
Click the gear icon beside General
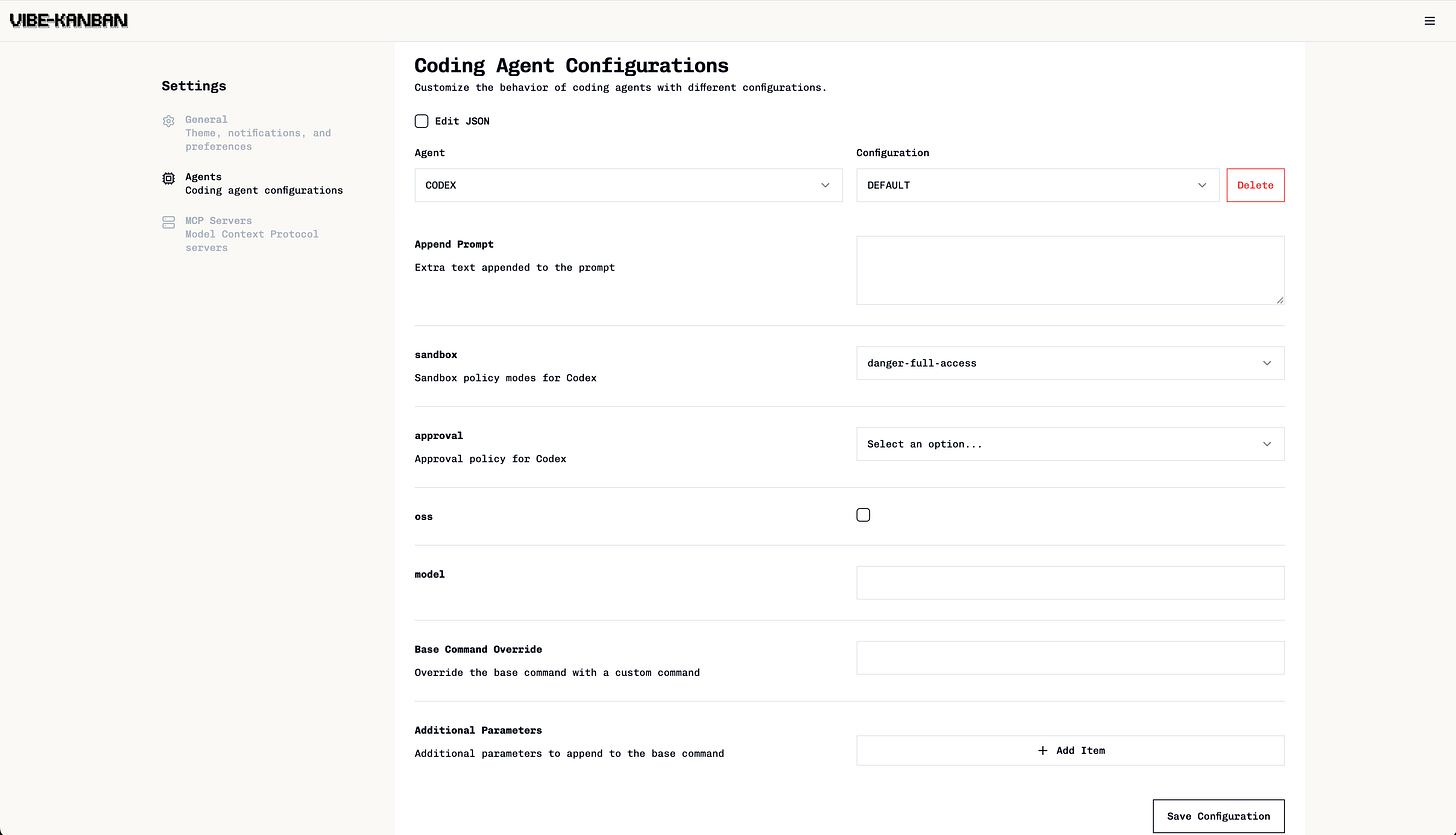168,120
